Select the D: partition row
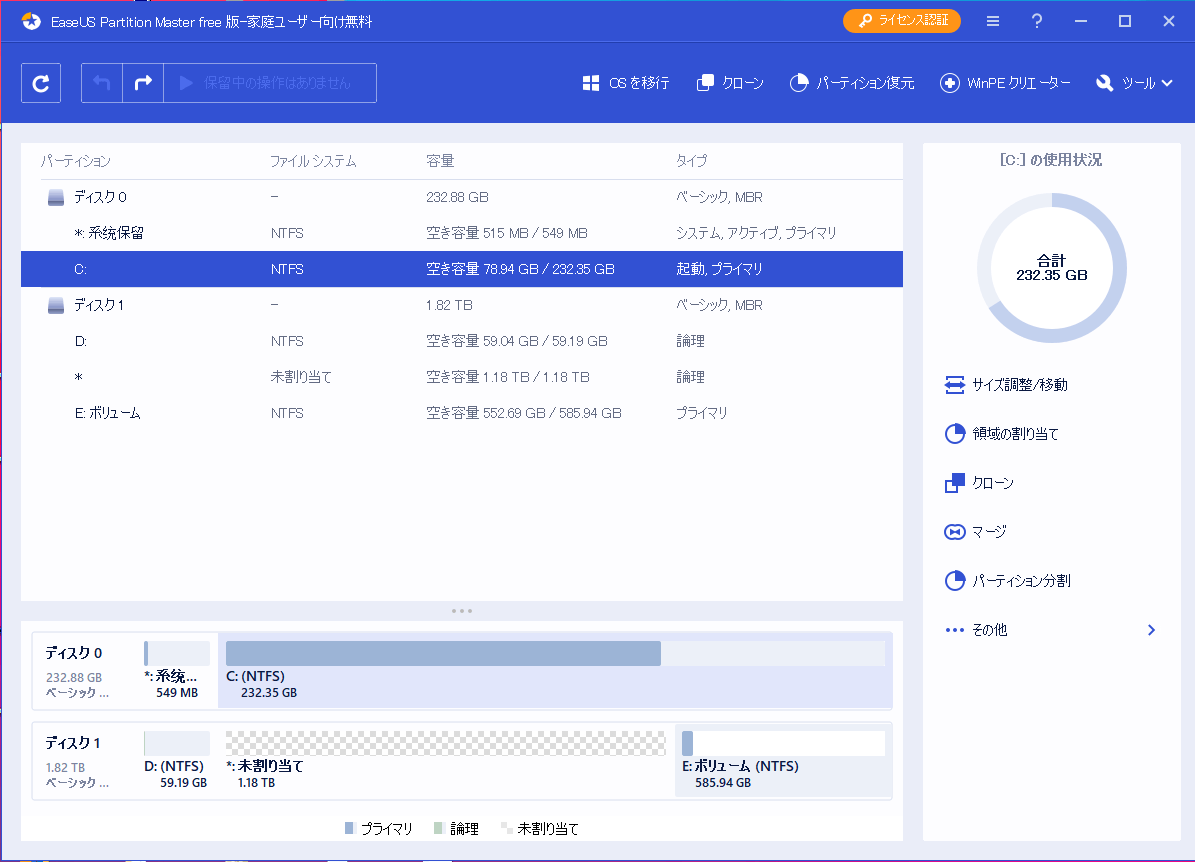 pos(462,341)
